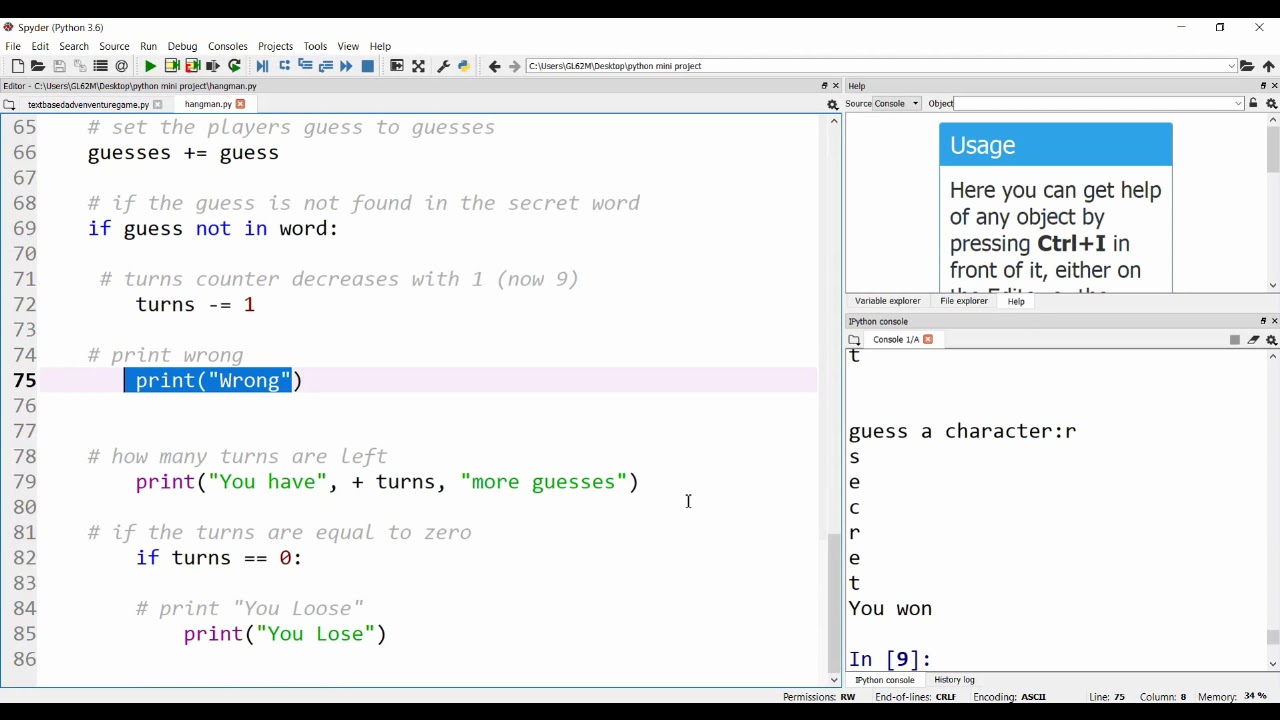Run selection or current line icon

tap(213, 66)
